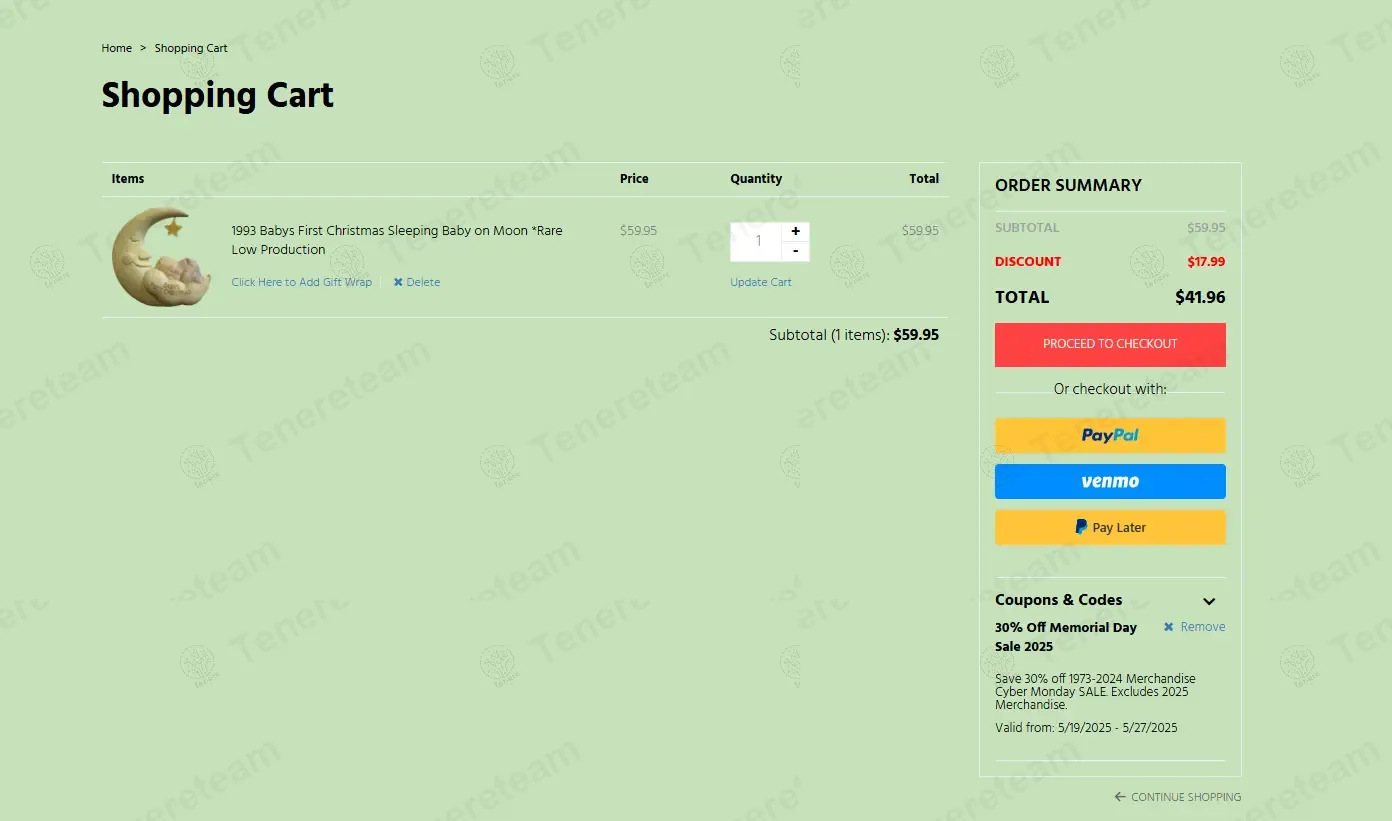Click the 30% Off Memorial Day Sale 2025 title
Image resolution: width=1392 pixels, height=821 pixels.
pyautogui.click(x=1066, y=637)
